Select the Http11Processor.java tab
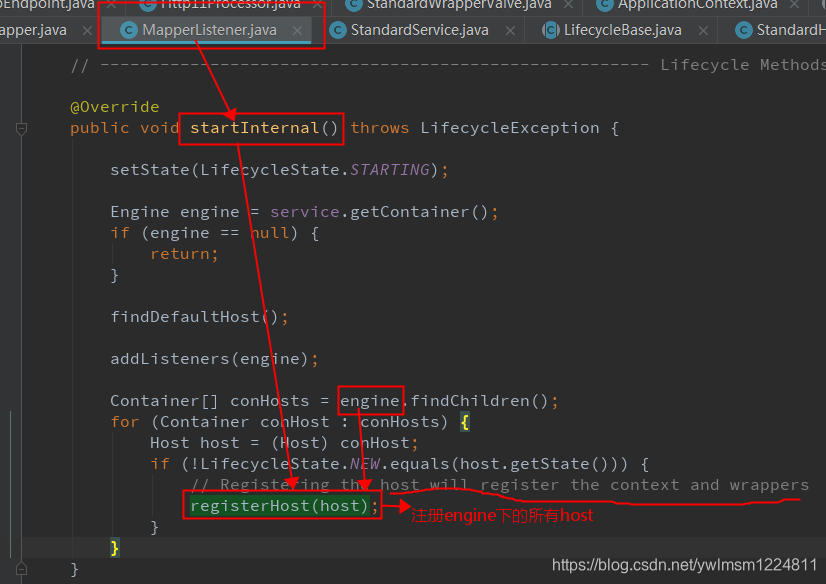The image size is (826, 584). pos(230,4)
